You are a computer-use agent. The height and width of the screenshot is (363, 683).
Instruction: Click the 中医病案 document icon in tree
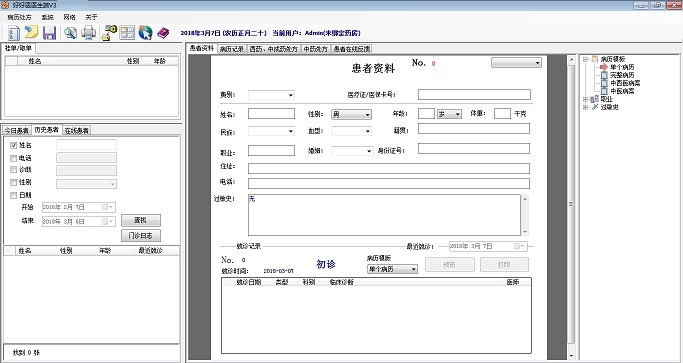coord(604,91)
